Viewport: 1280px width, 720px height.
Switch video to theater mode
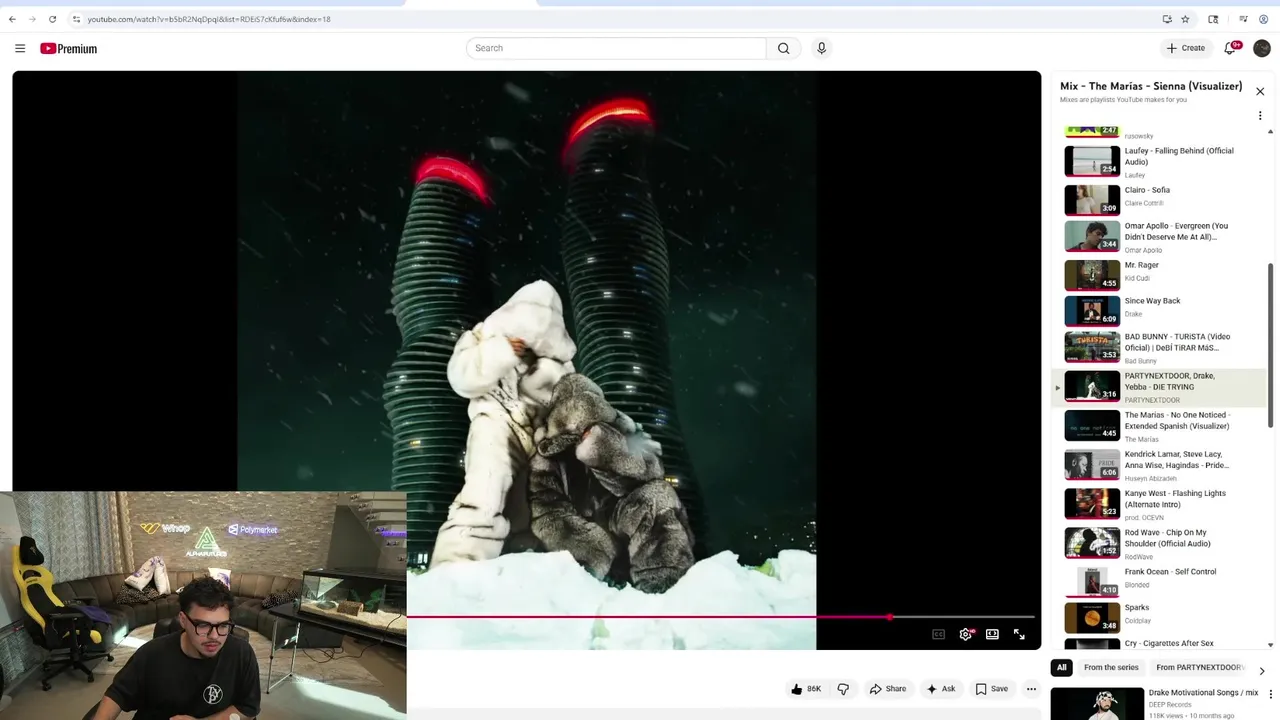(x=992, y=634)
